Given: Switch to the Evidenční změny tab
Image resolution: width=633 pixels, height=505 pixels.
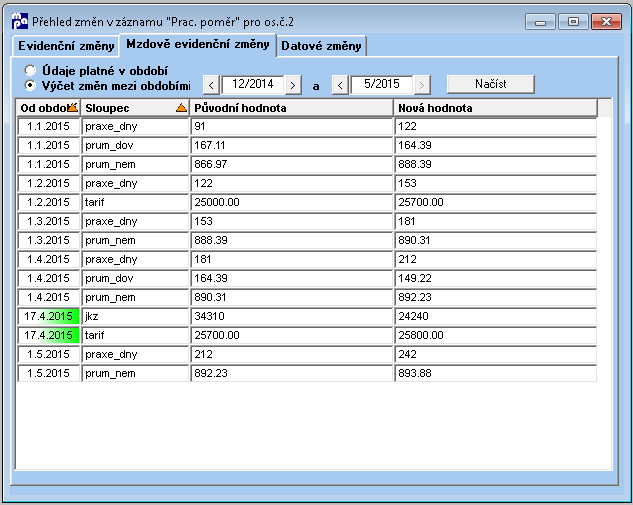Looking at the screenshot, I should [x=66, y=46].
